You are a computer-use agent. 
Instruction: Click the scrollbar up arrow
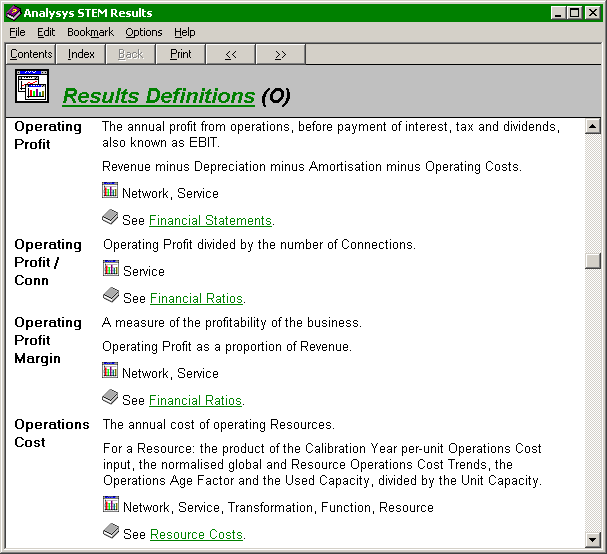(x=593, y=126)
